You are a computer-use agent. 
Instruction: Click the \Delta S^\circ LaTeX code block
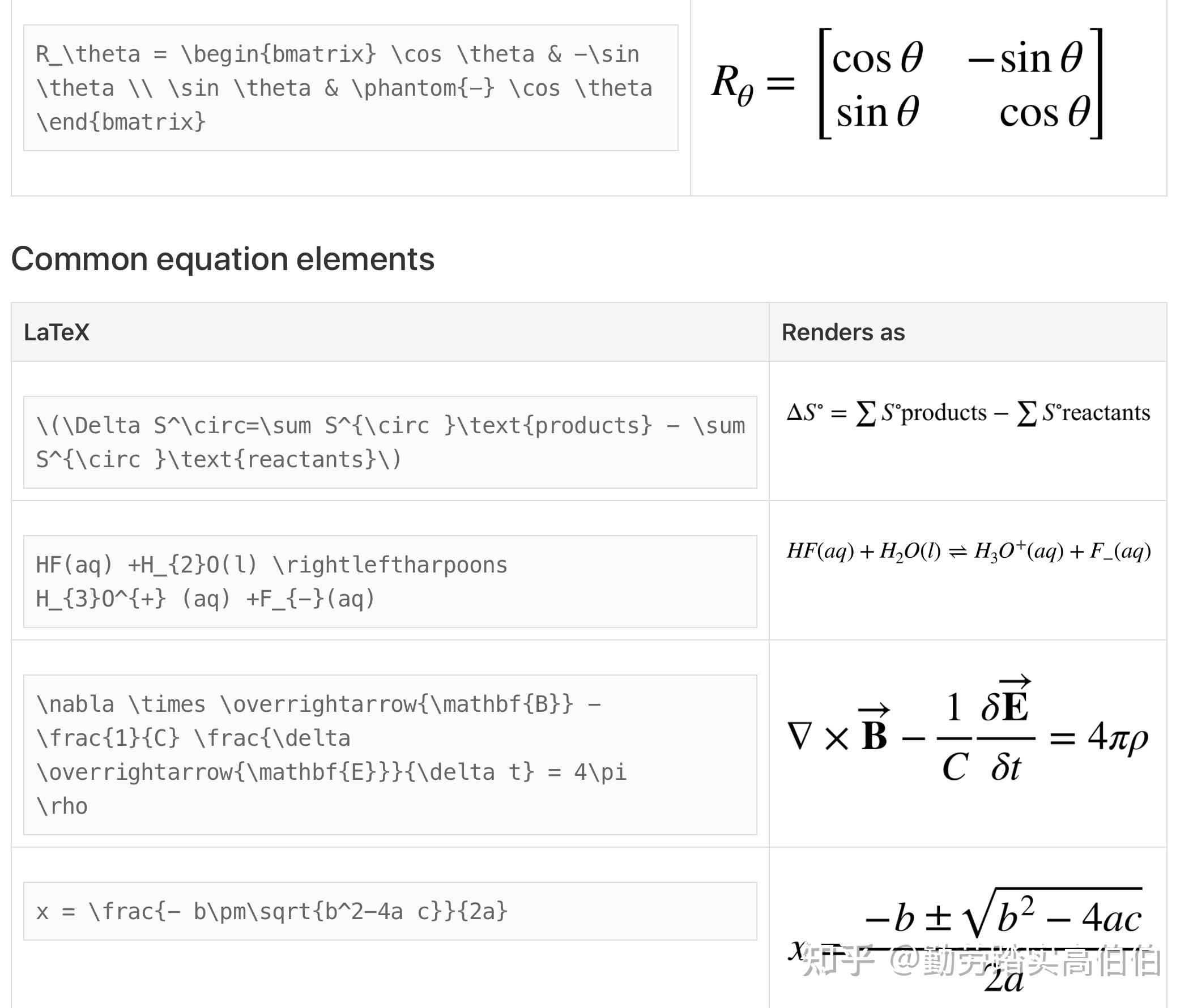point(390,442)
